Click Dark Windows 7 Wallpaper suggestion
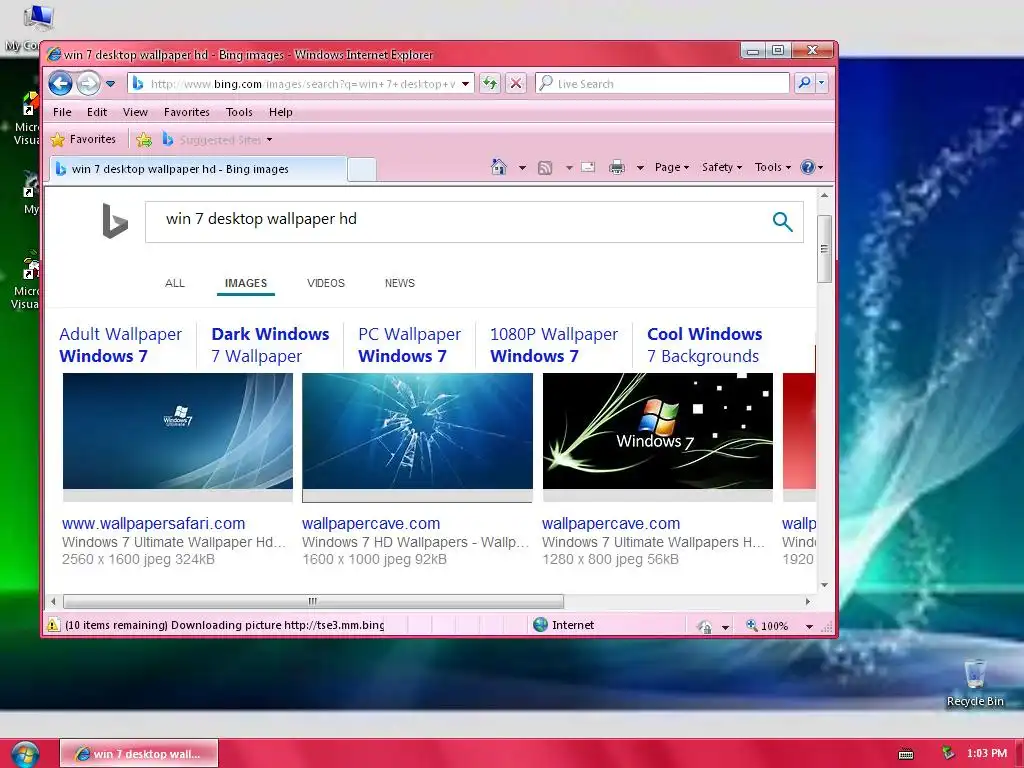 click(x=270, y=345)
